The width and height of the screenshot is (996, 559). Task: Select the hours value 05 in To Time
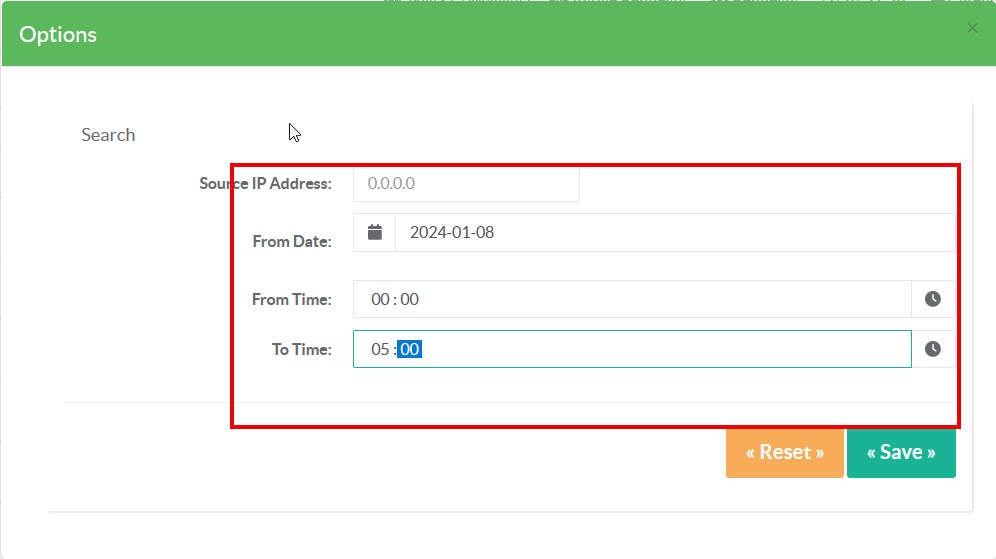pyautogui.click(x=380, y=349)
